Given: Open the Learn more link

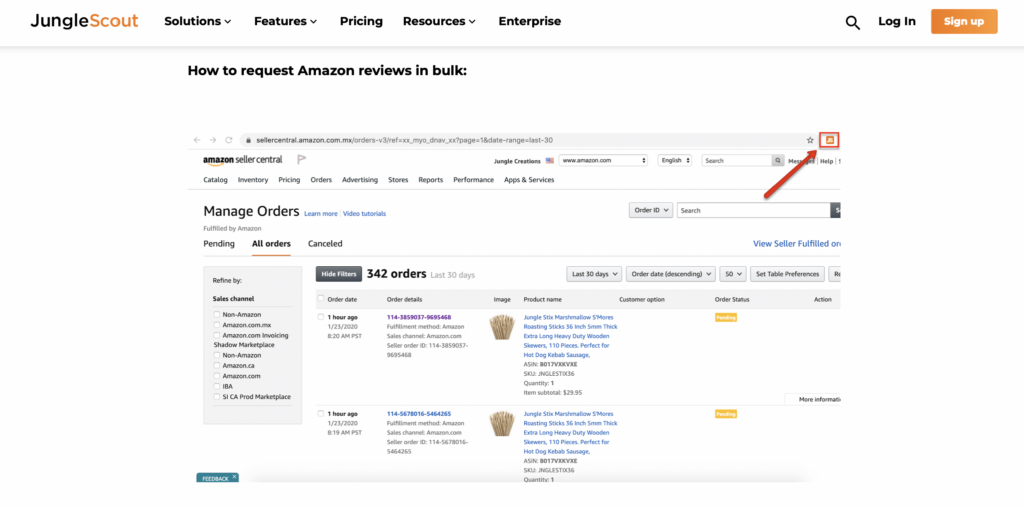Looking at the screenshot, I should [321, 214].
